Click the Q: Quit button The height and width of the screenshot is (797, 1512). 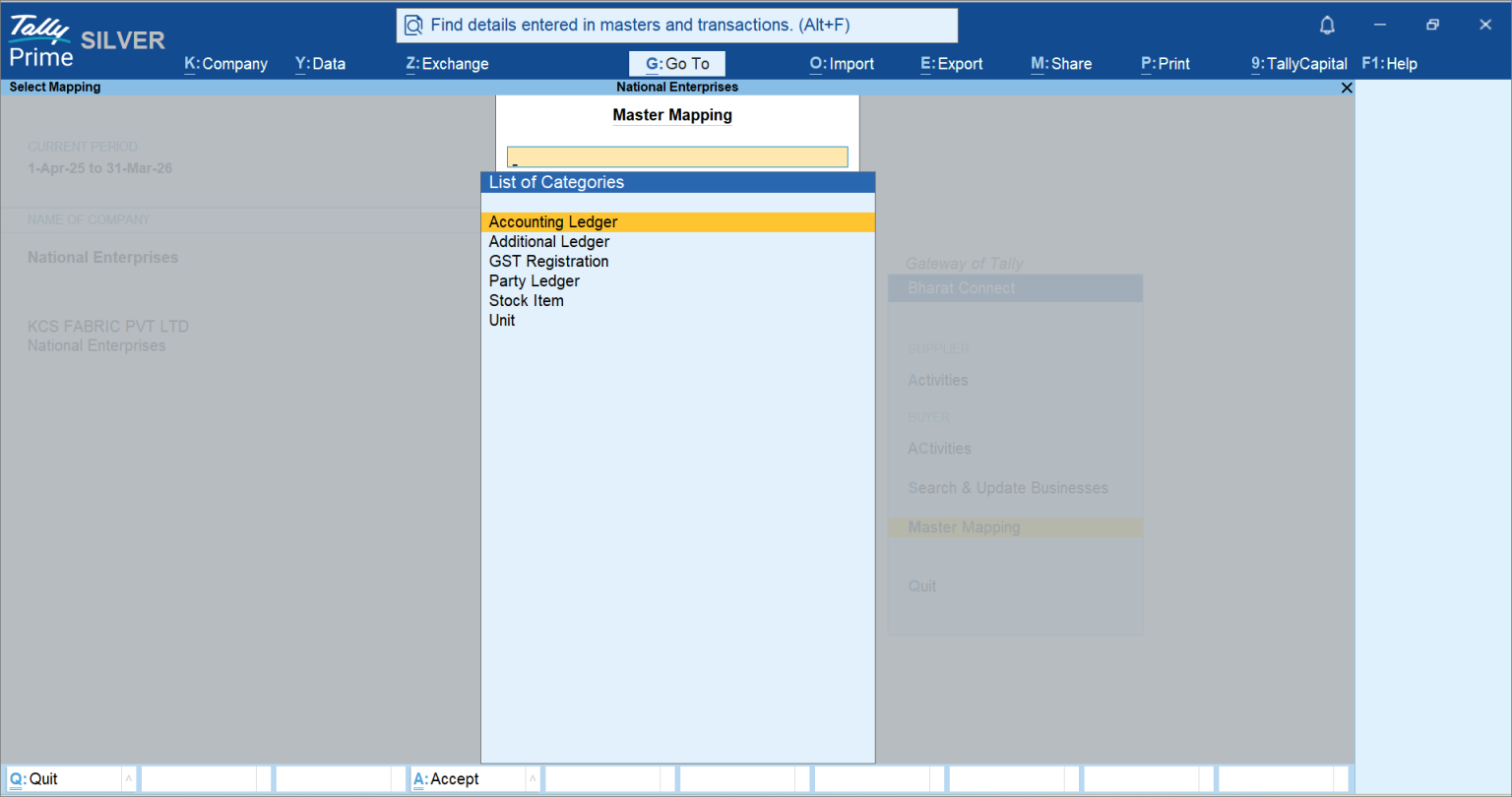(64, 779)
